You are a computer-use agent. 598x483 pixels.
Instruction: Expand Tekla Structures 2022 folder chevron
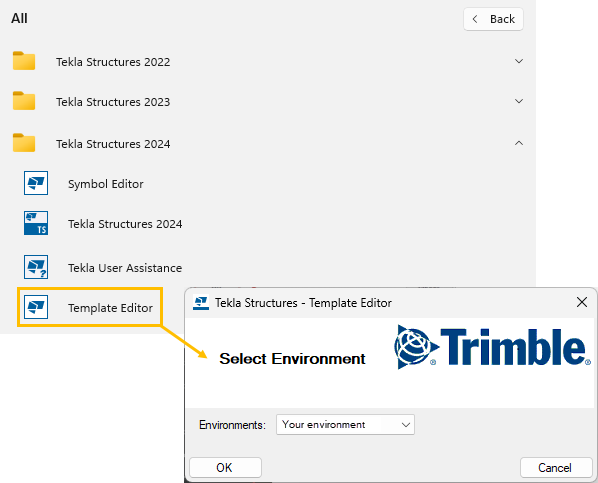tap(519, 61)
